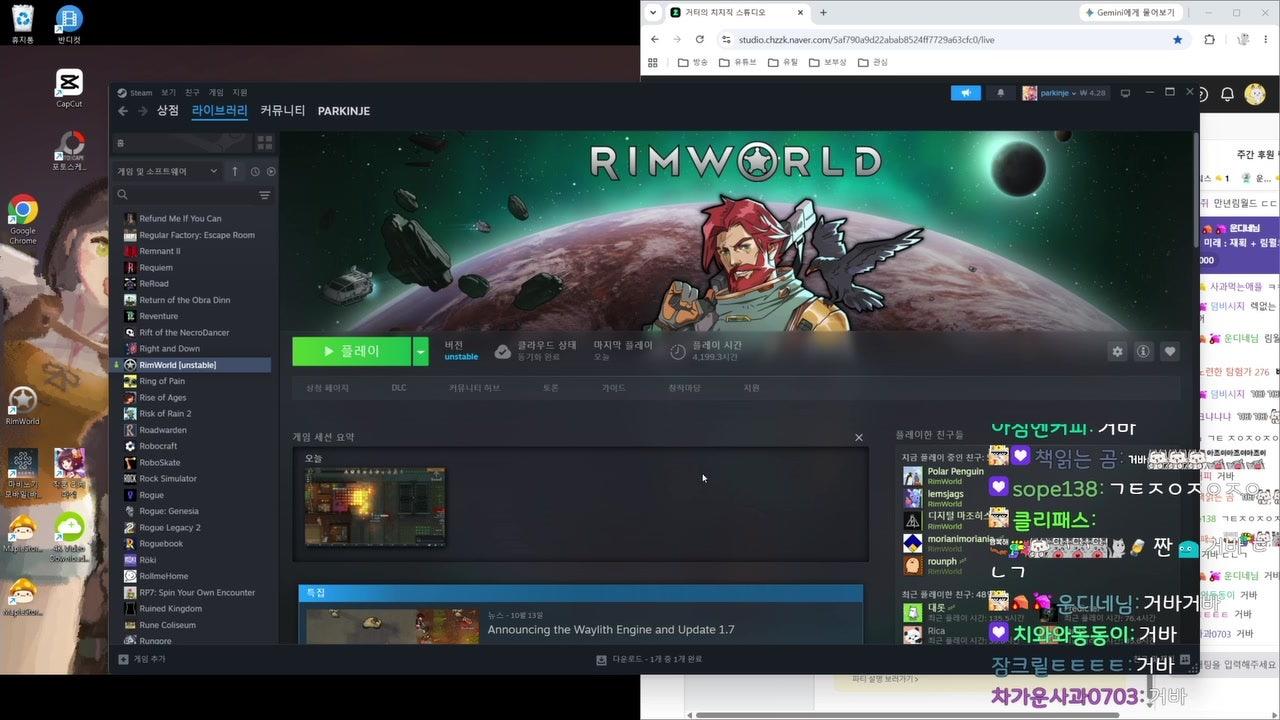This screenshot has width=1280, height=720.
Task: Add RimWorld to favorites heart
Action: 1169,351
